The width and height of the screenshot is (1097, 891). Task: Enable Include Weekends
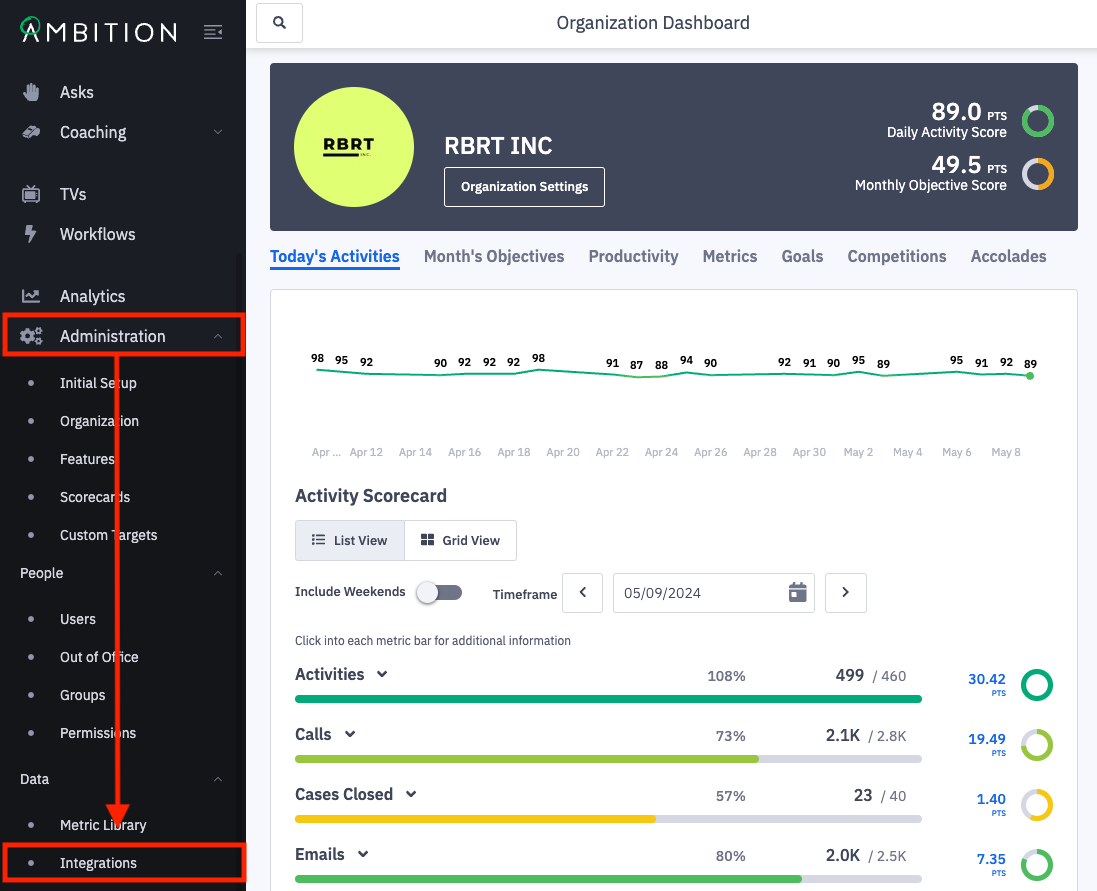tap(439, 592)
